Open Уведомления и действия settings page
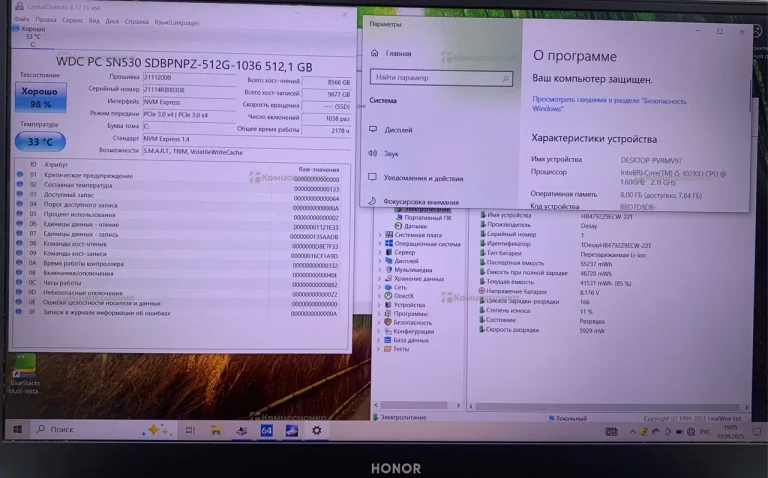The height and width of the screenshot is (478, 768). 424,178
